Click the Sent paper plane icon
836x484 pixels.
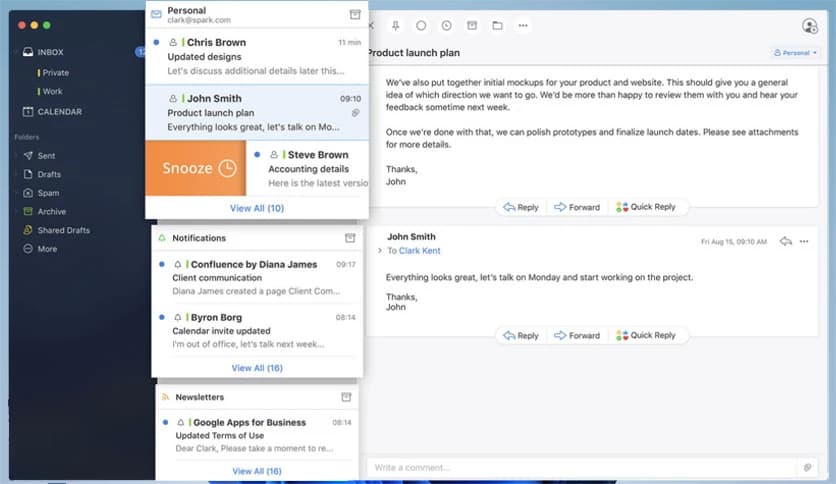[x=28, y=156]
